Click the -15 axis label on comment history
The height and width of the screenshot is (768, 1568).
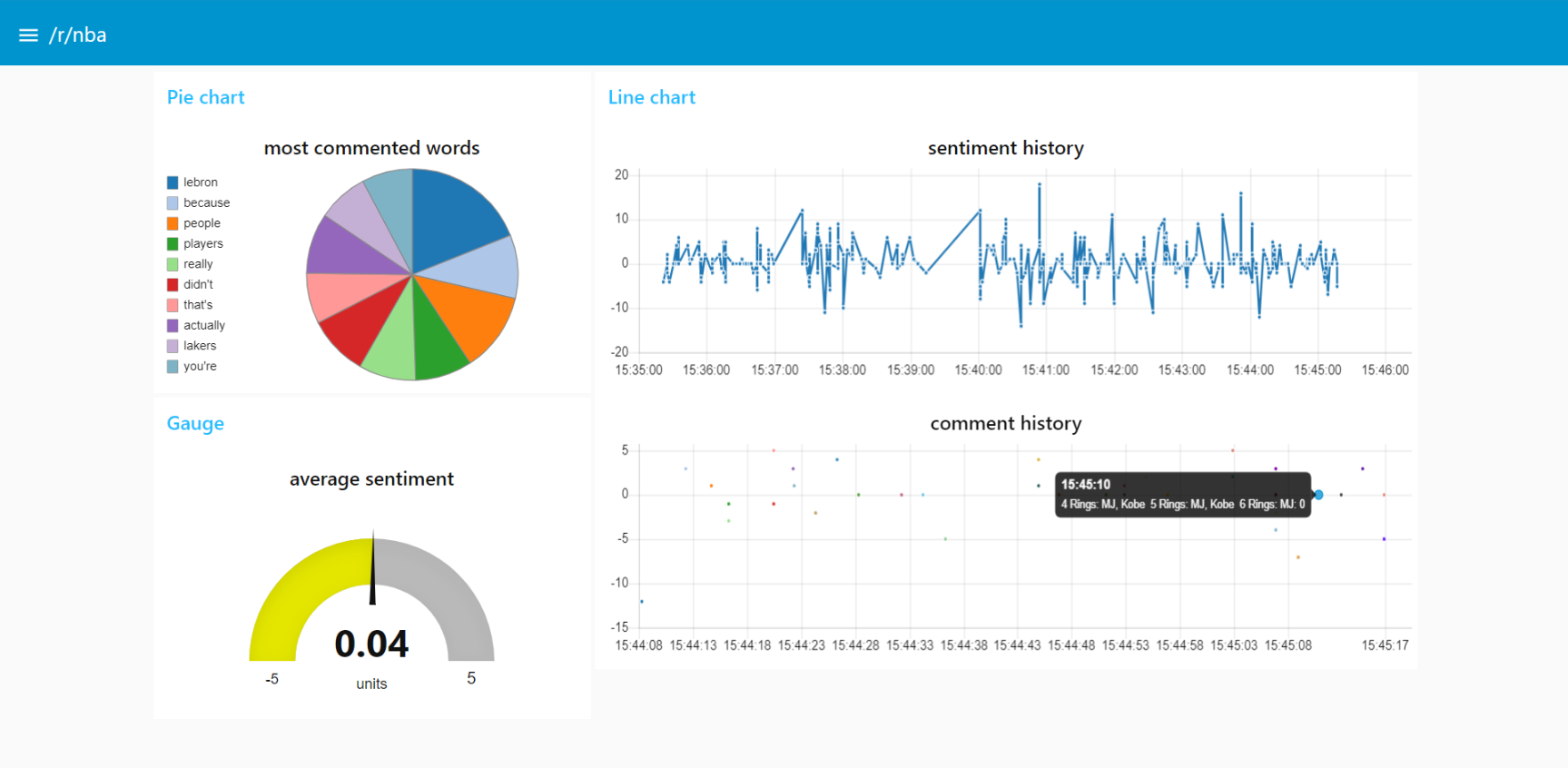pos(619,627)
